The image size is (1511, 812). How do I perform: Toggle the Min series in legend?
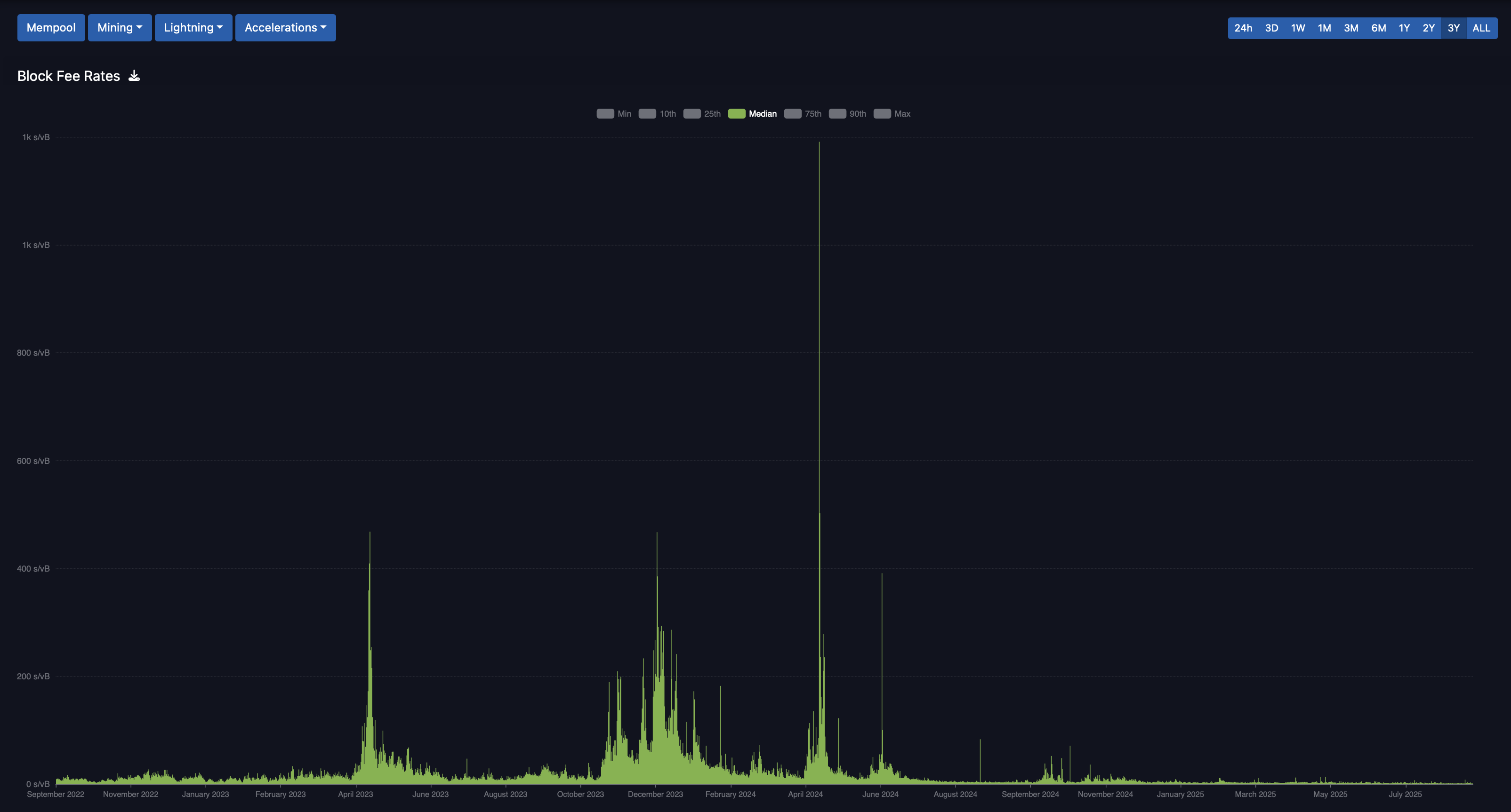[614, 114]
